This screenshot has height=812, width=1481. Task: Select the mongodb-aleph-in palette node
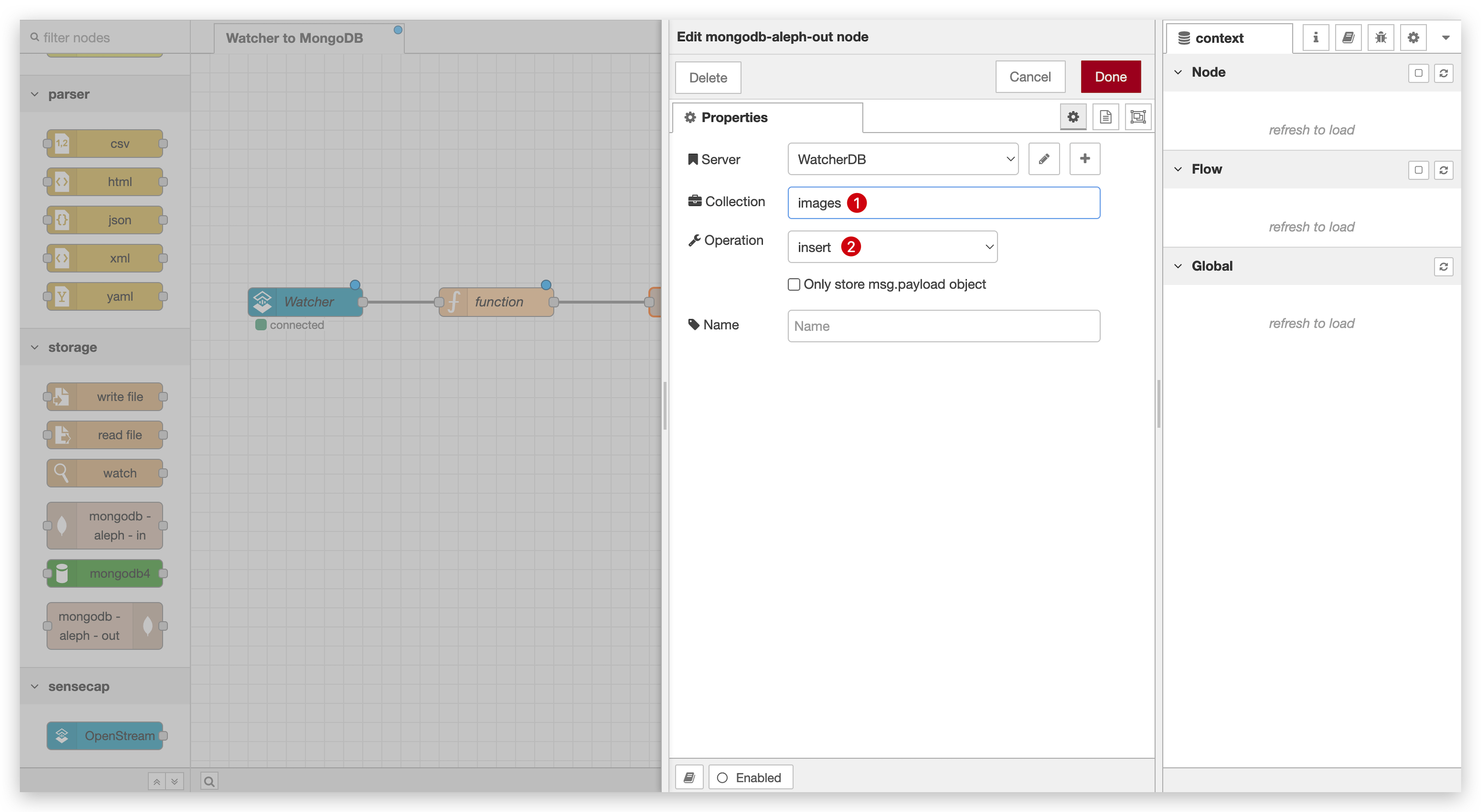pyautogui.click(x=105, y=526)
